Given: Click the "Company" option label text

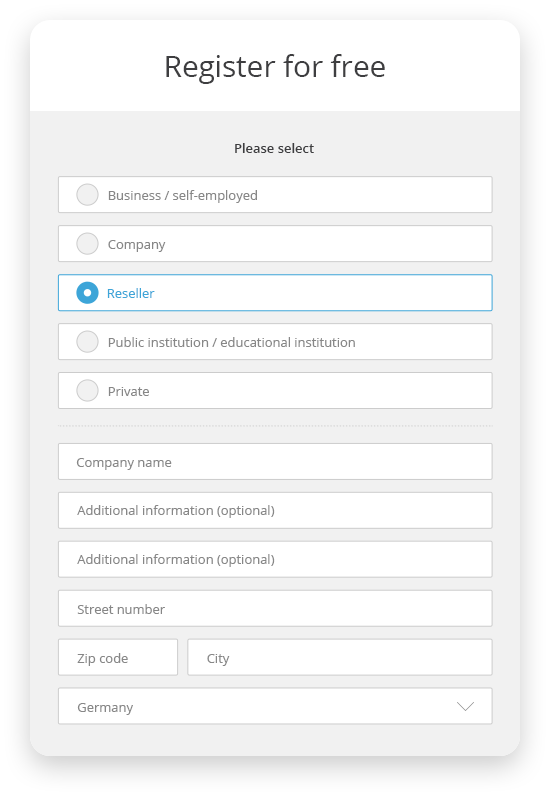Looking at the screenshot, I should 137,245.
